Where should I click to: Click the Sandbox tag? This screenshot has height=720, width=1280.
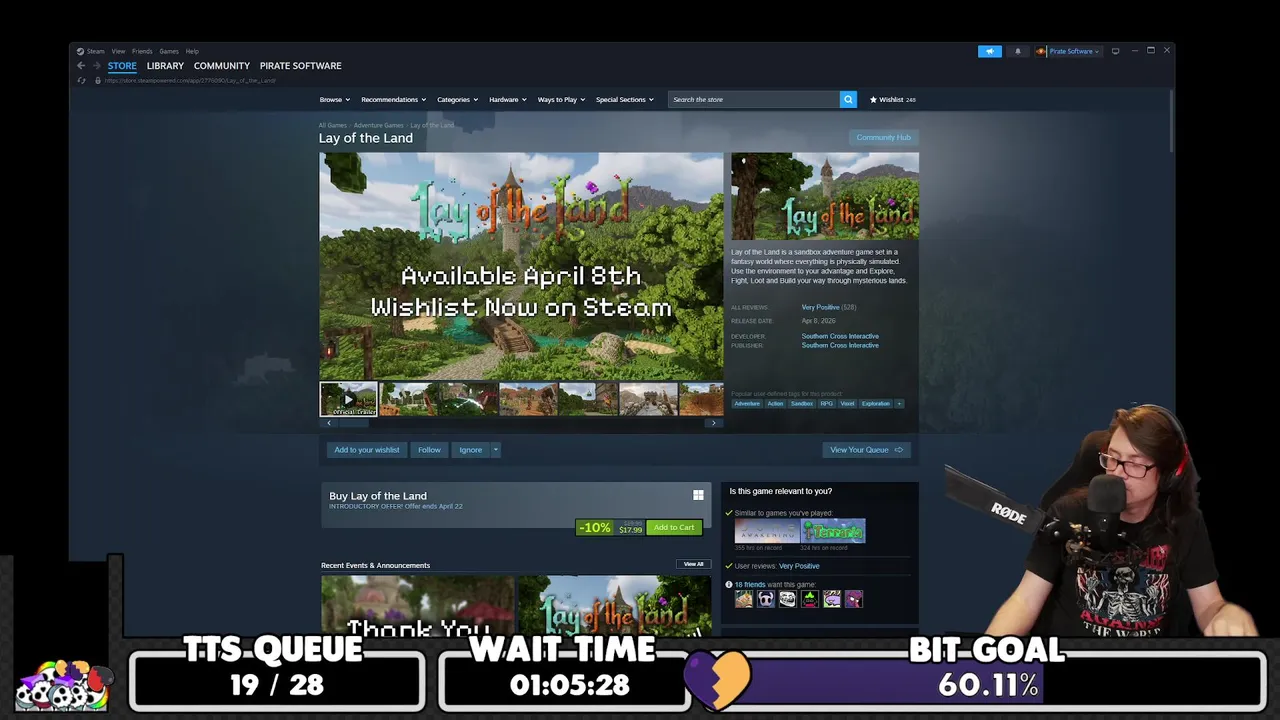(x=802, y=404)
